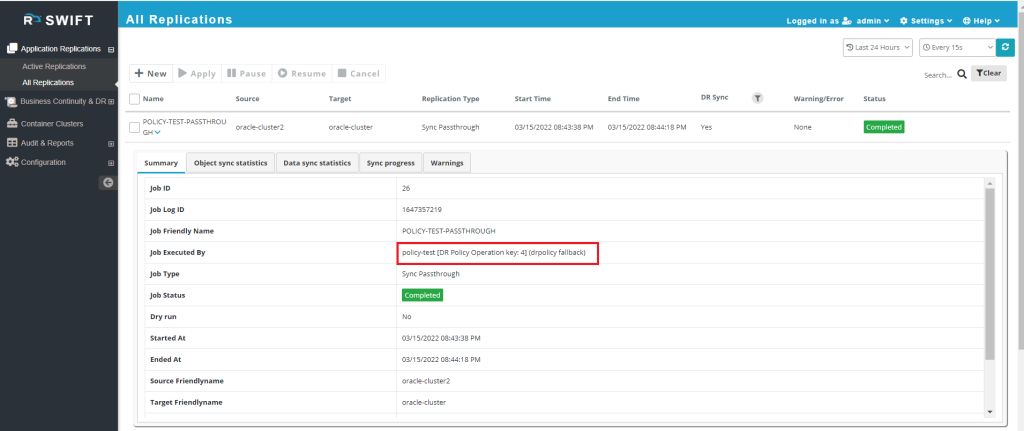This screenshot has width=1024, height=431.
Task: Click the Audit & Reports icon
Action: click(x=12, y=143)
